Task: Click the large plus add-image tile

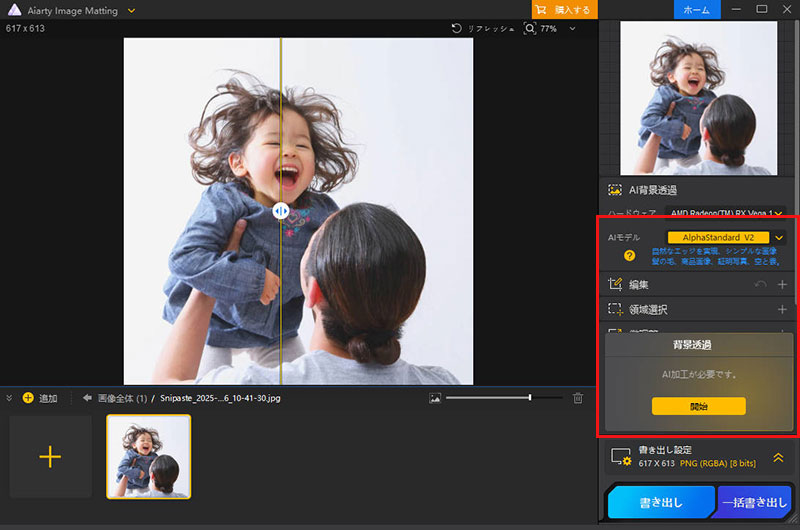Action: [51, 457]
